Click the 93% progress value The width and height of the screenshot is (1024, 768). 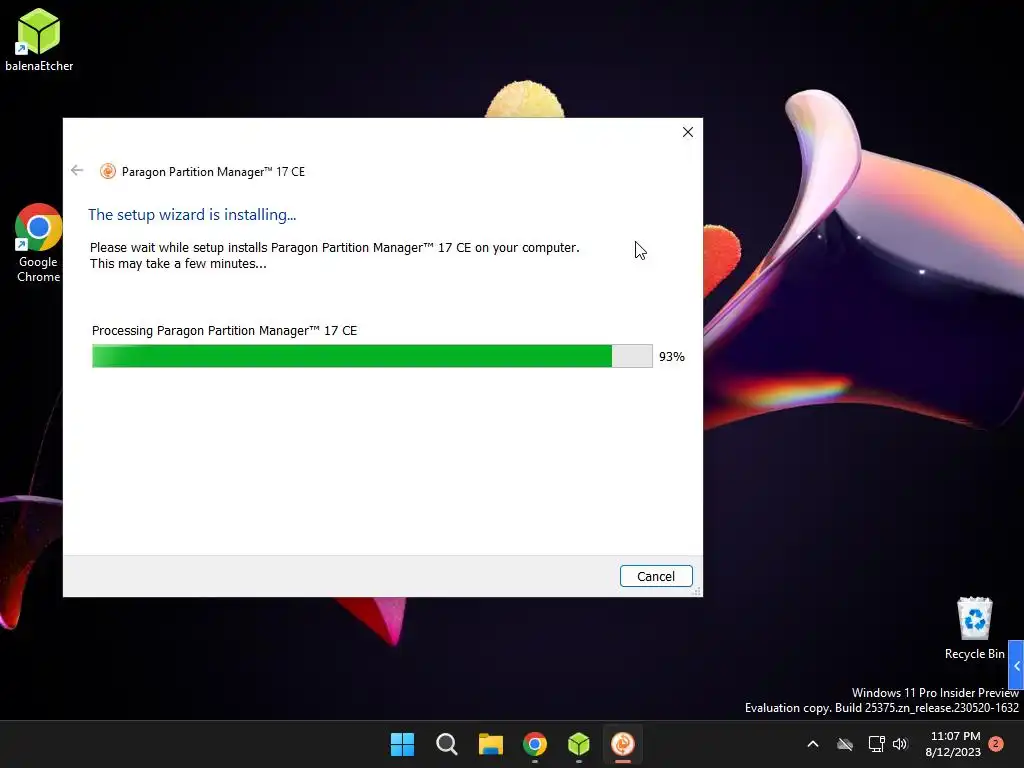pos(671,357)
